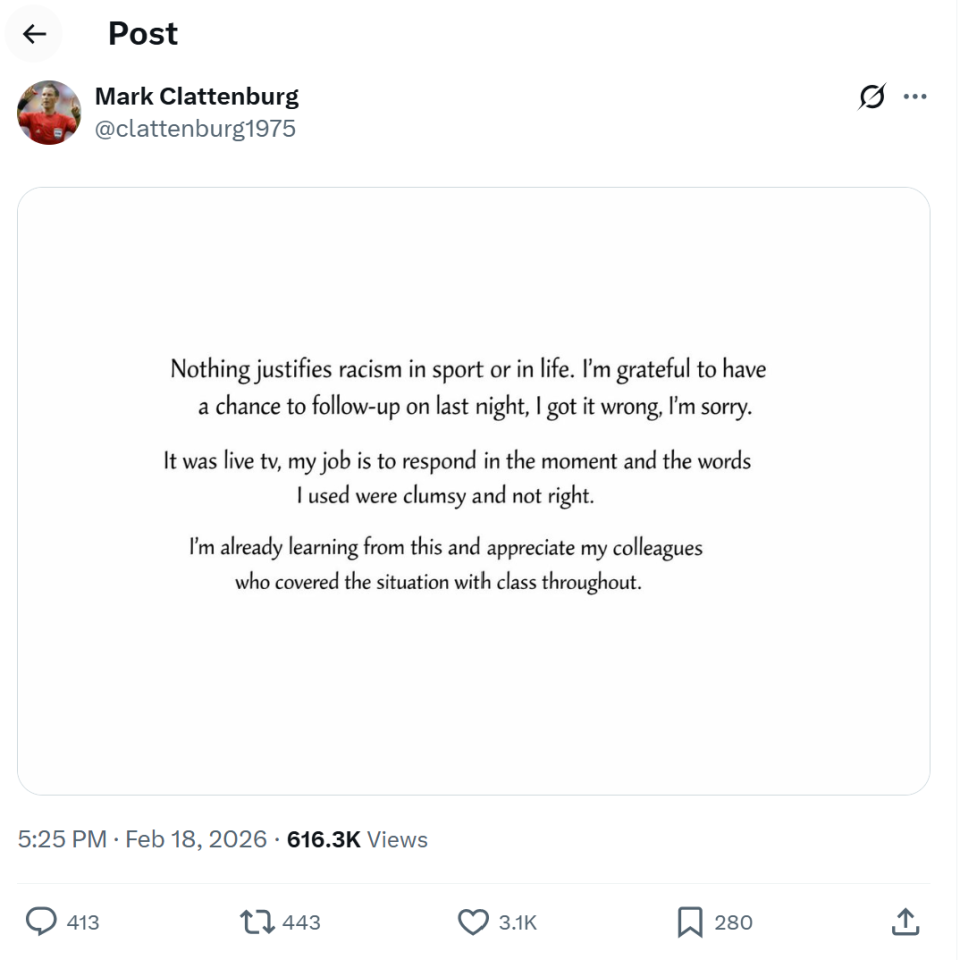The image size is (960, 960).
Task: Click the 413 replies count
Action: 83,922
